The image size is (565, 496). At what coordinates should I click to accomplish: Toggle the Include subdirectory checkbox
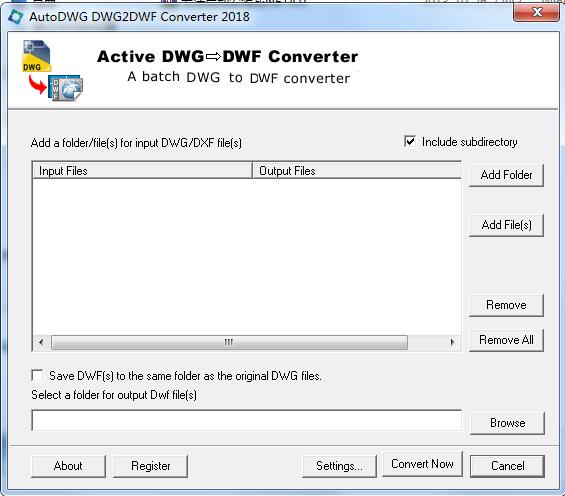click(x=410, y=142)
